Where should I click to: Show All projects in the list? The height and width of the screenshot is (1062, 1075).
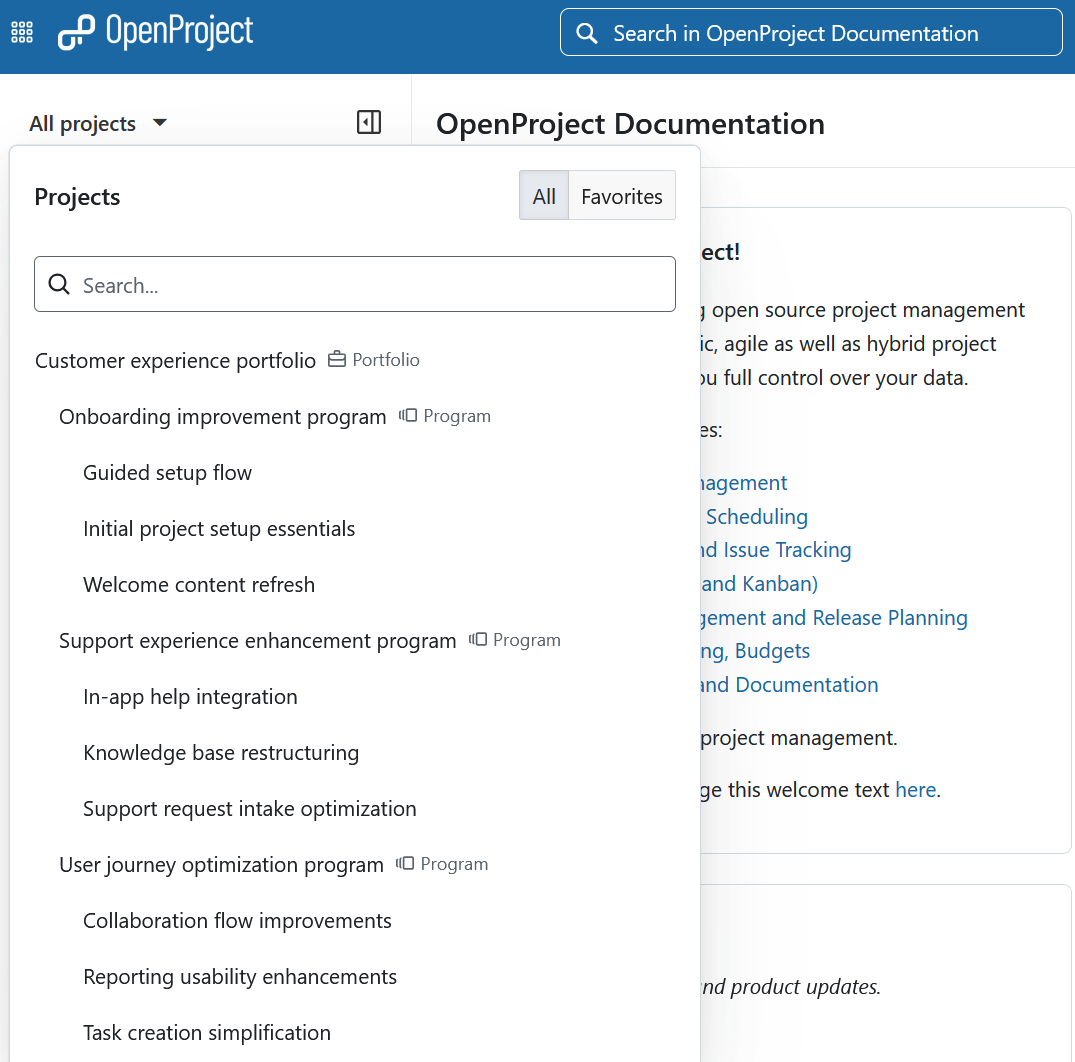tap(544, 196)
